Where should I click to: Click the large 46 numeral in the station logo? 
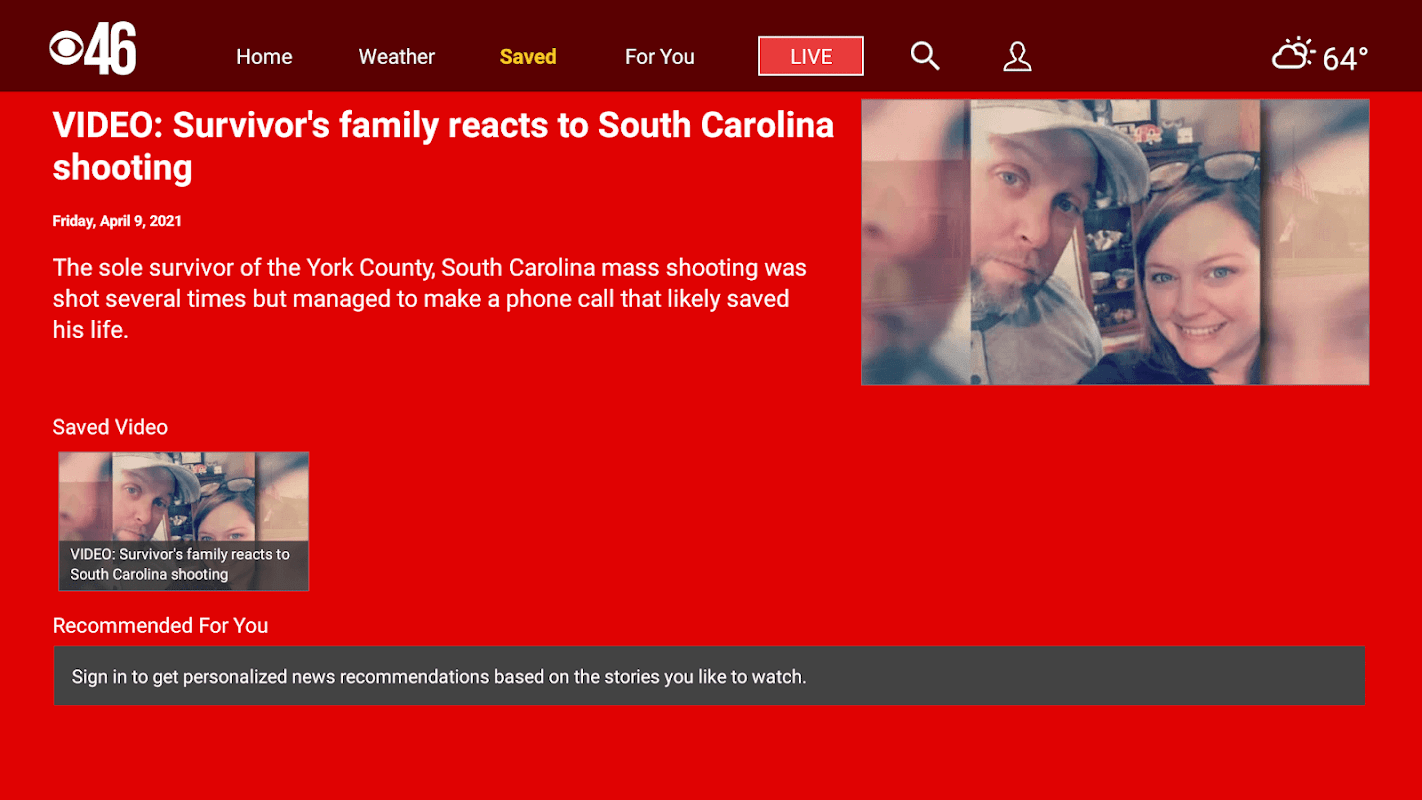tap(112, 49)
